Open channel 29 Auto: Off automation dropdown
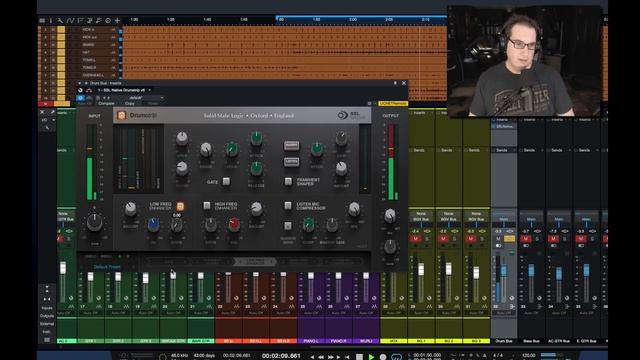This screenshot has width=640, height=360. (x=421, y=313)
